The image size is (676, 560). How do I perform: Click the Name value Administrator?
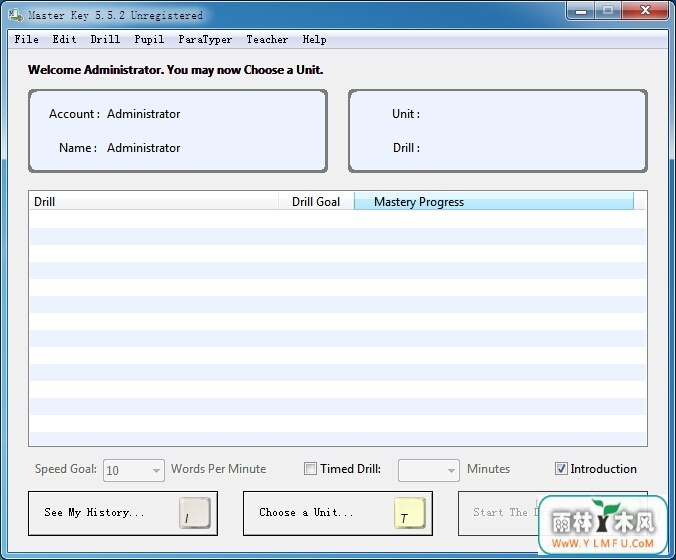coord(144,148)
